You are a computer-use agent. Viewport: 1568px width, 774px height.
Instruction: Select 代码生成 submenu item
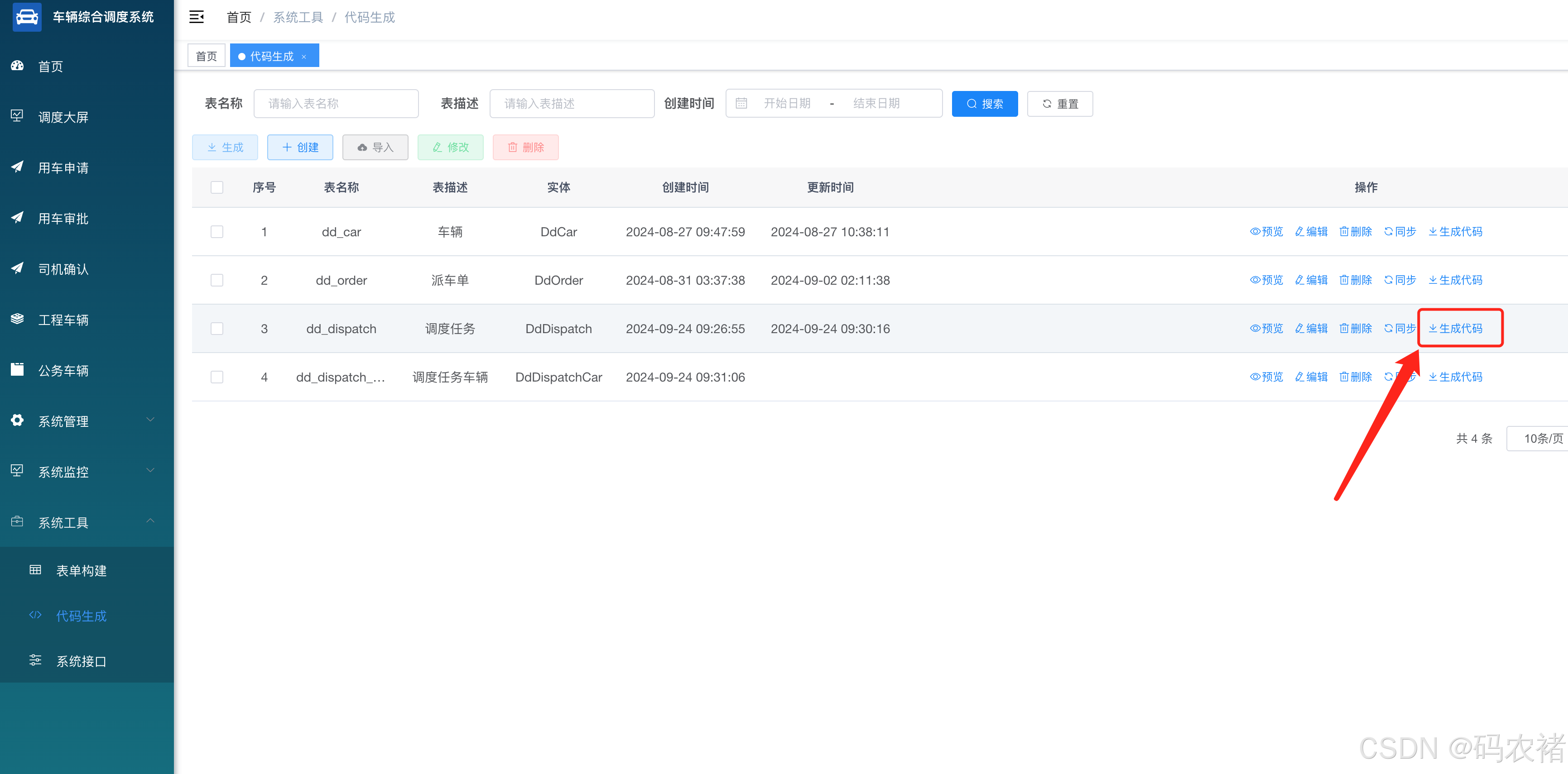pyautogui.click(x=87, y=616)
